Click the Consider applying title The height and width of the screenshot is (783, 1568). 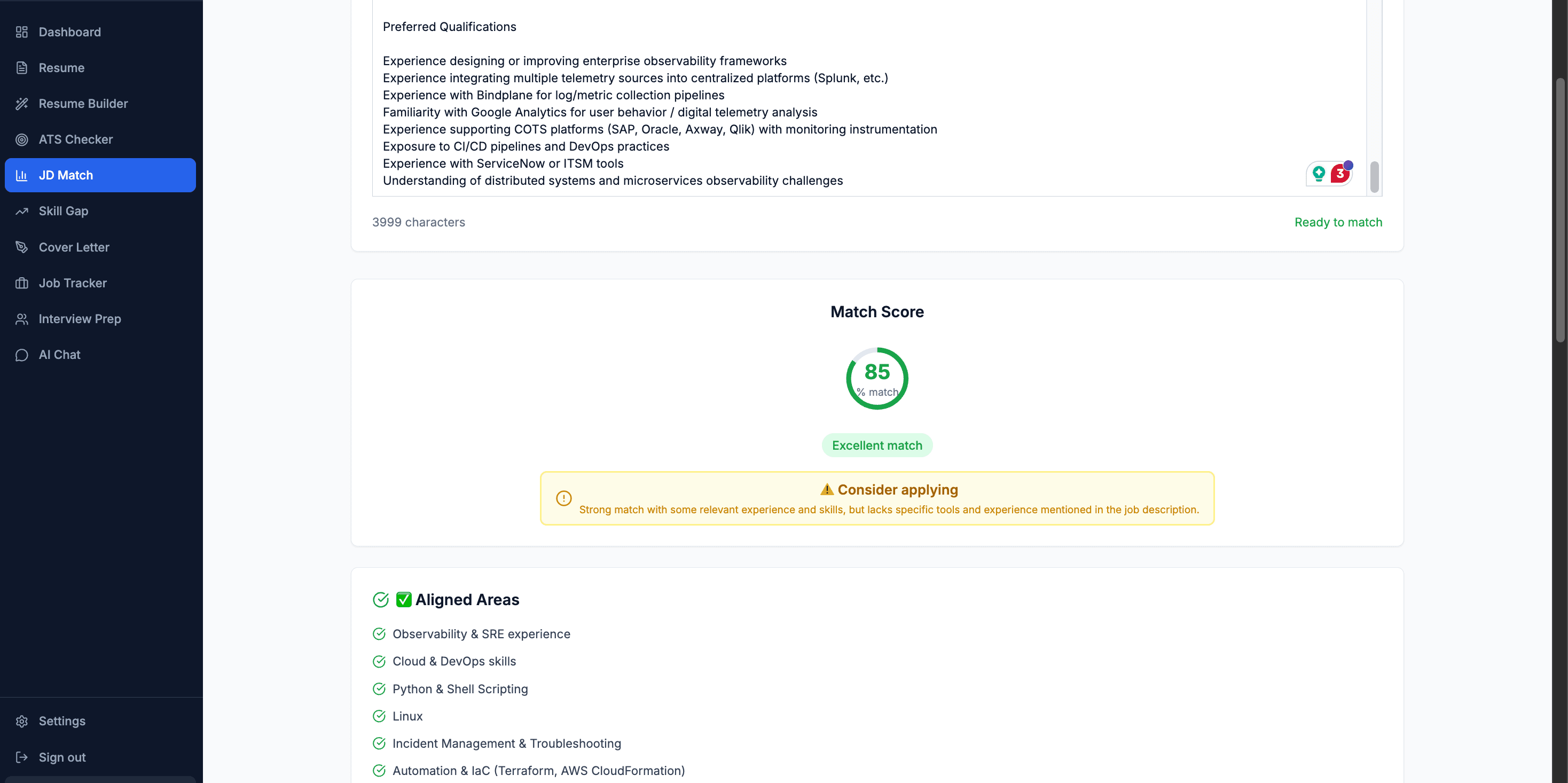click(x=897, y=490)
